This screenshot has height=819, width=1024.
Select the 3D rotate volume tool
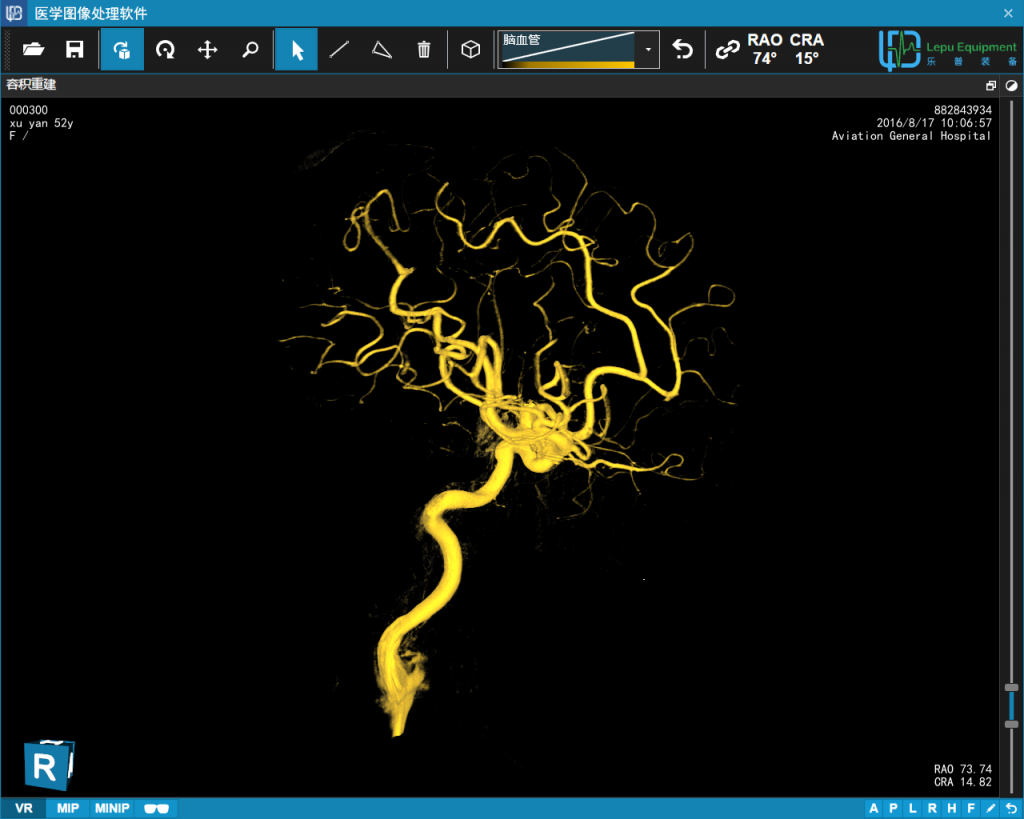pos(122,49)
